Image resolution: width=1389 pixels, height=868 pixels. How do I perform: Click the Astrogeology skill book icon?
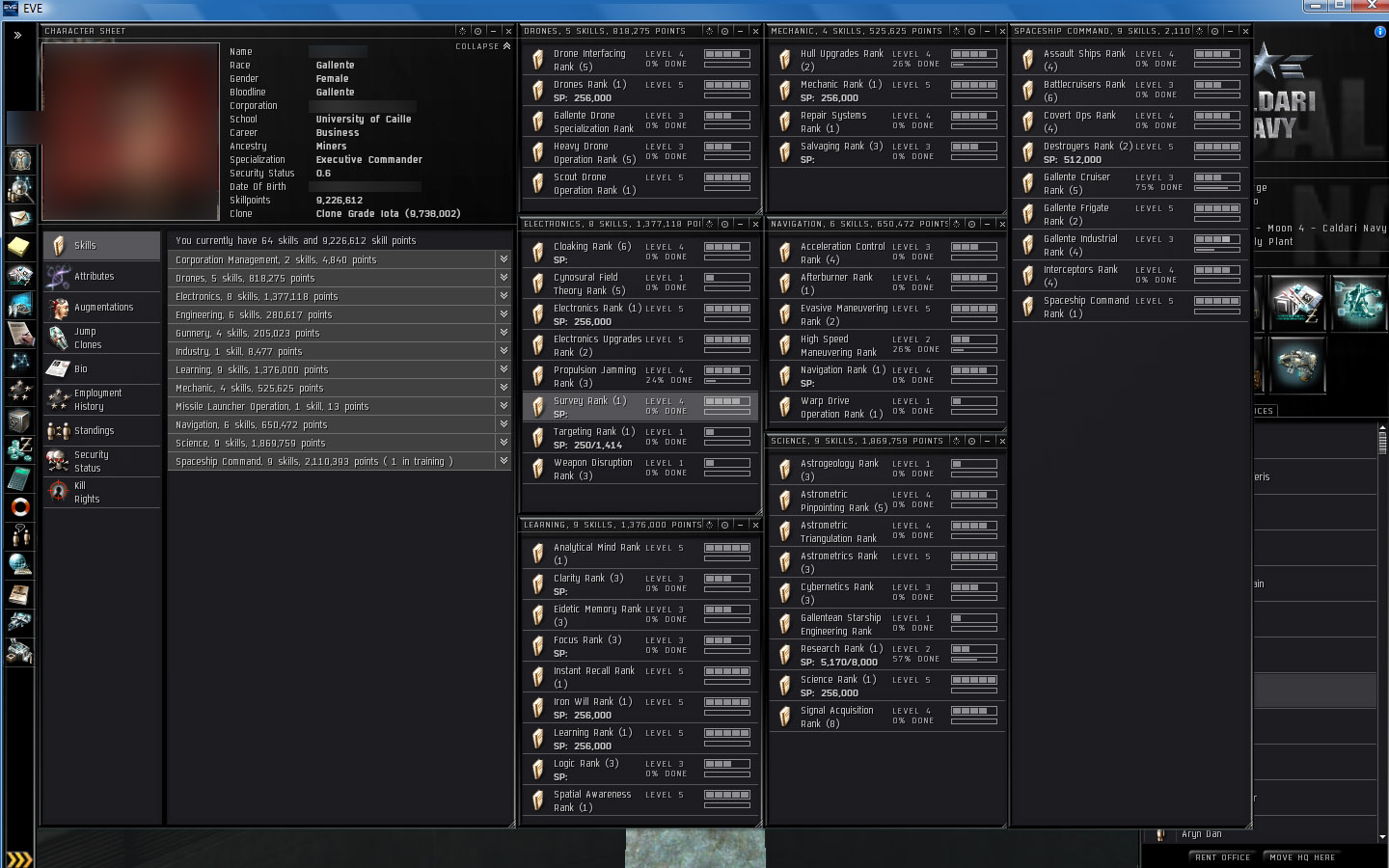pyautogui.click(x=785, y=470)
